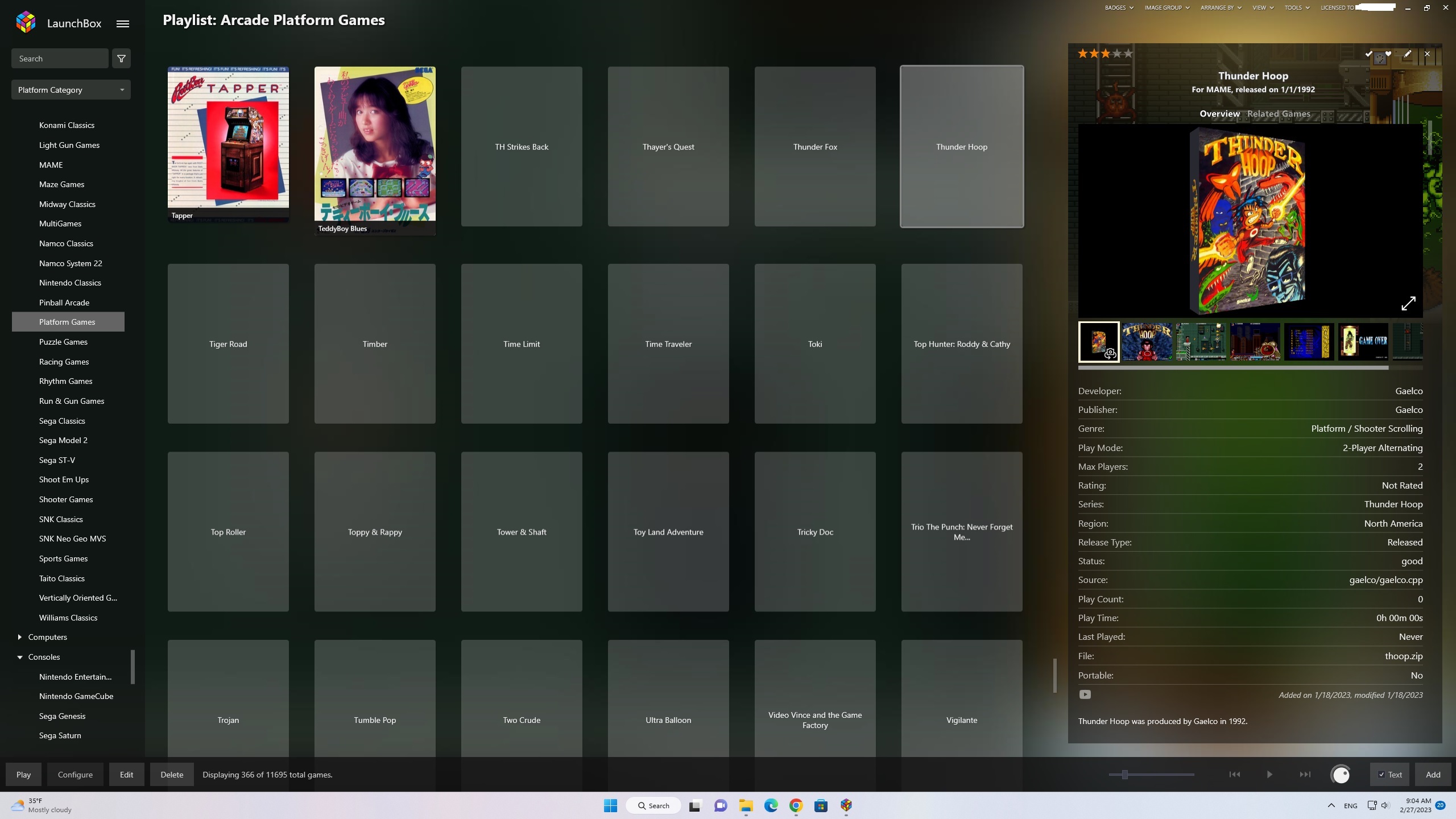The height and width of the screenshot is (819, 1456).
Task: Open the Platform Category dropdown
Action: click(x=71, y=90)
